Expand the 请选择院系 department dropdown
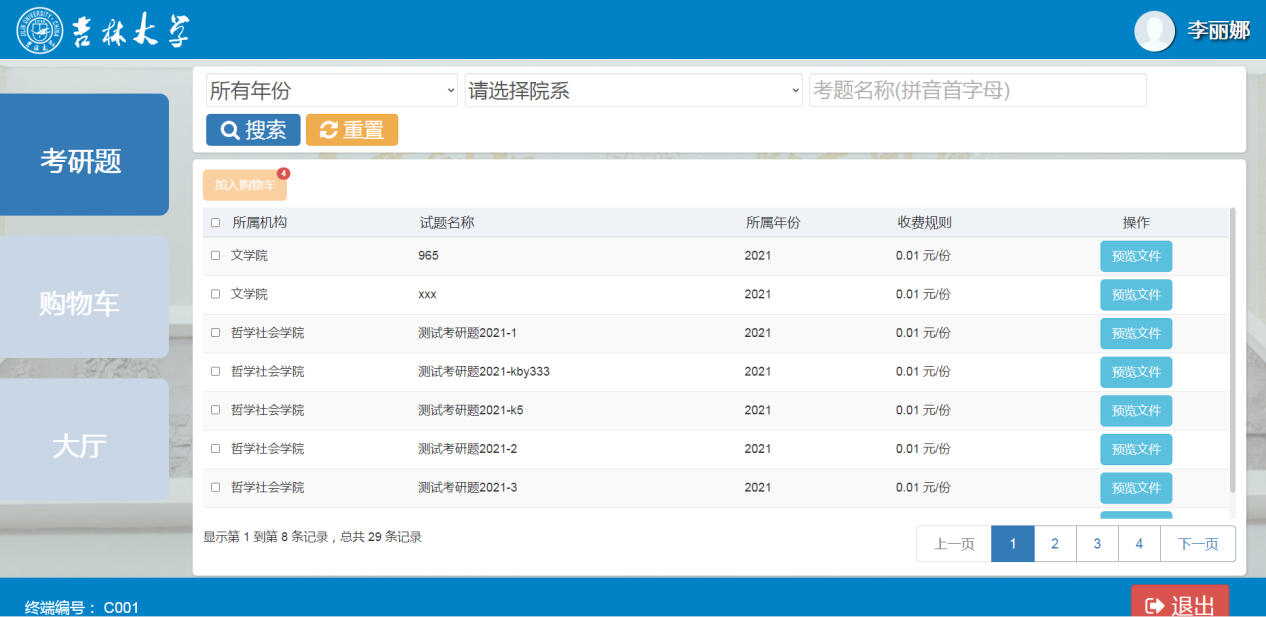This screenshot has height=617, width=1266. (634, 91)
